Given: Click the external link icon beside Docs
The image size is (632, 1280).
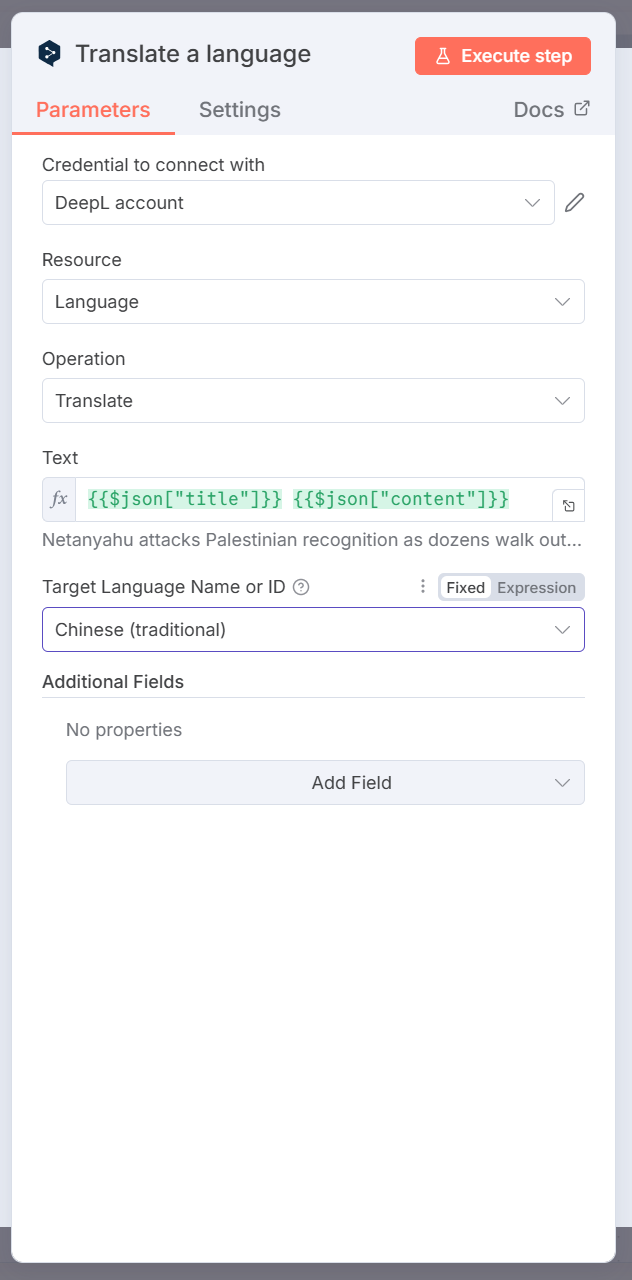Looking at the screenshot, I should coord(581,109).
